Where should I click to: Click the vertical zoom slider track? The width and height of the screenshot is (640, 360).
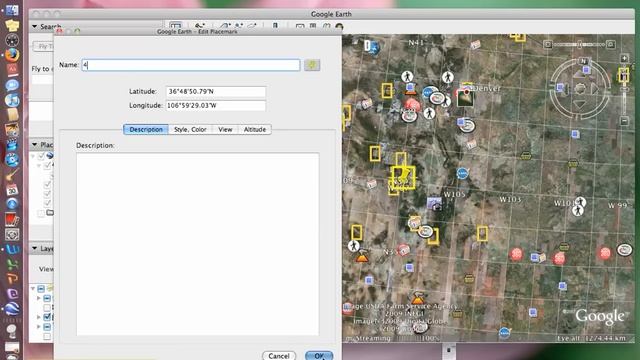click(624, 90)
